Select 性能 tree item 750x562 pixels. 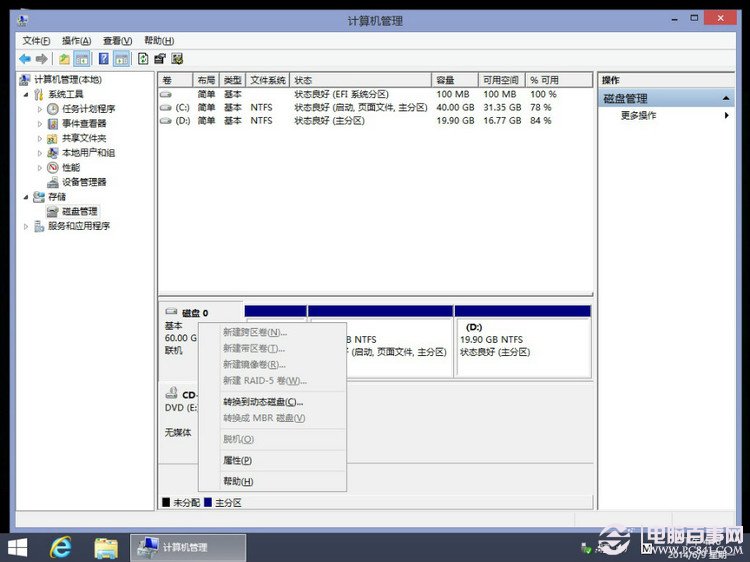point(71,167)
